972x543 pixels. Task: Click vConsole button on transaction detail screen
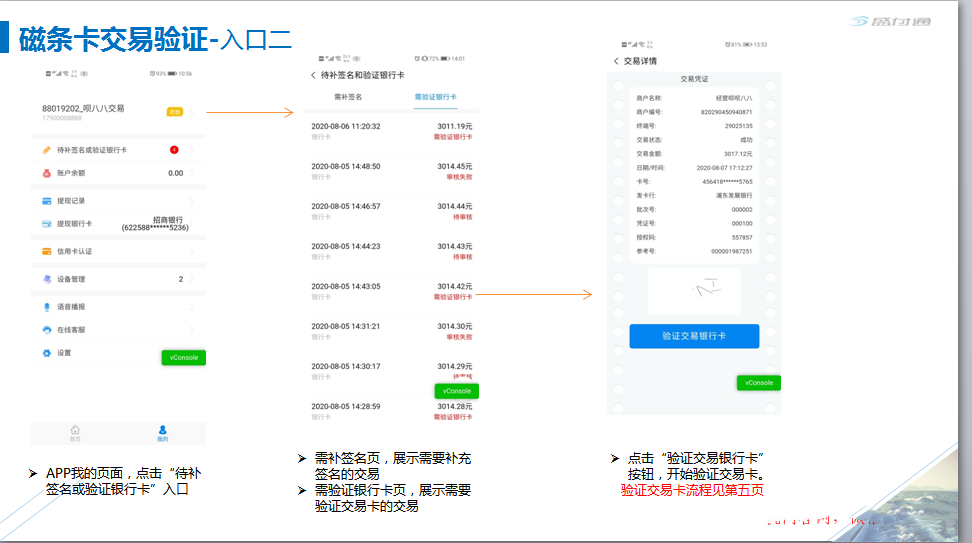(758, 383)
